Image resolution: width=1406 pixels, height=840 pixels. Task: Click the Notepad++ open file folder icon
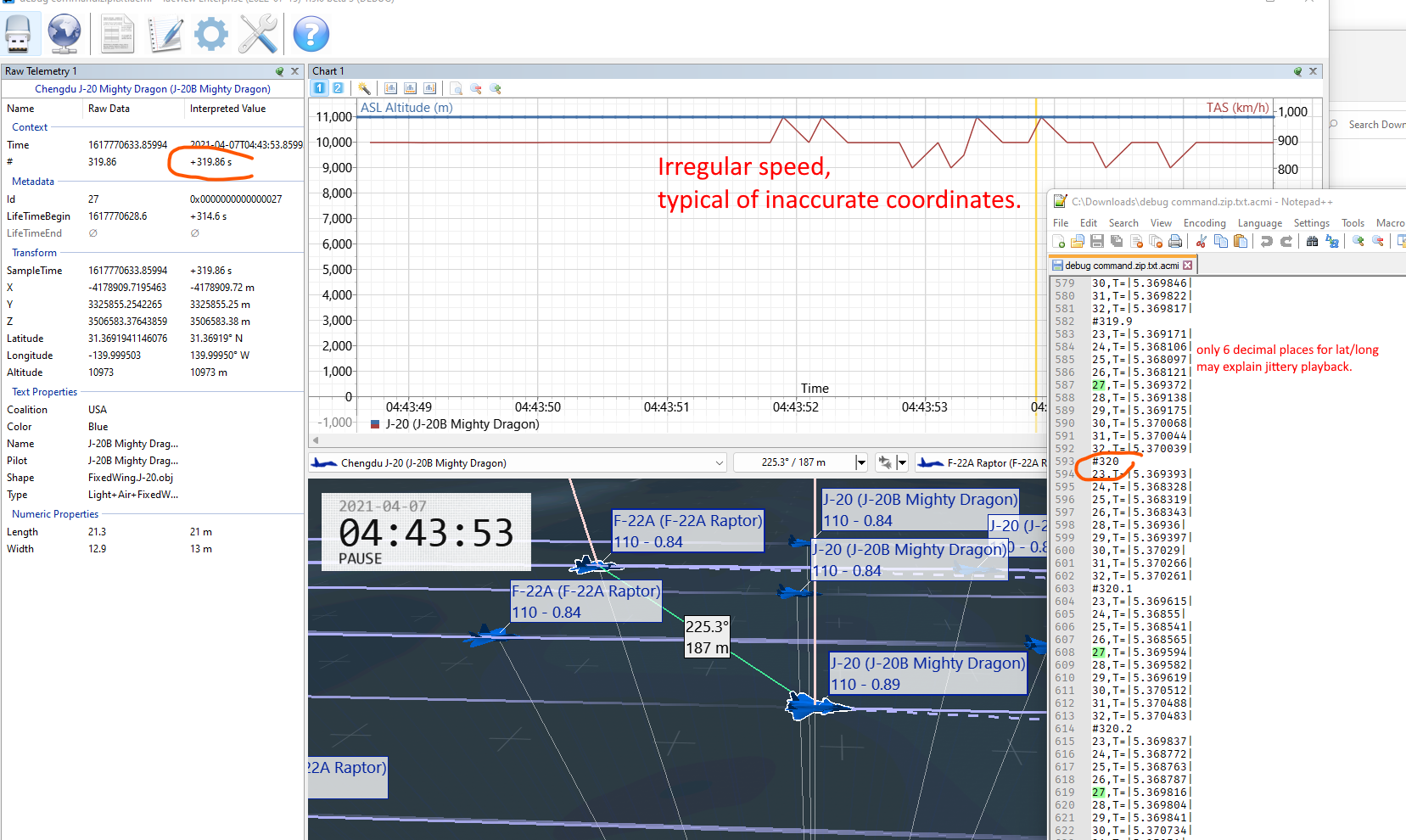click(x=1078, y=242)
